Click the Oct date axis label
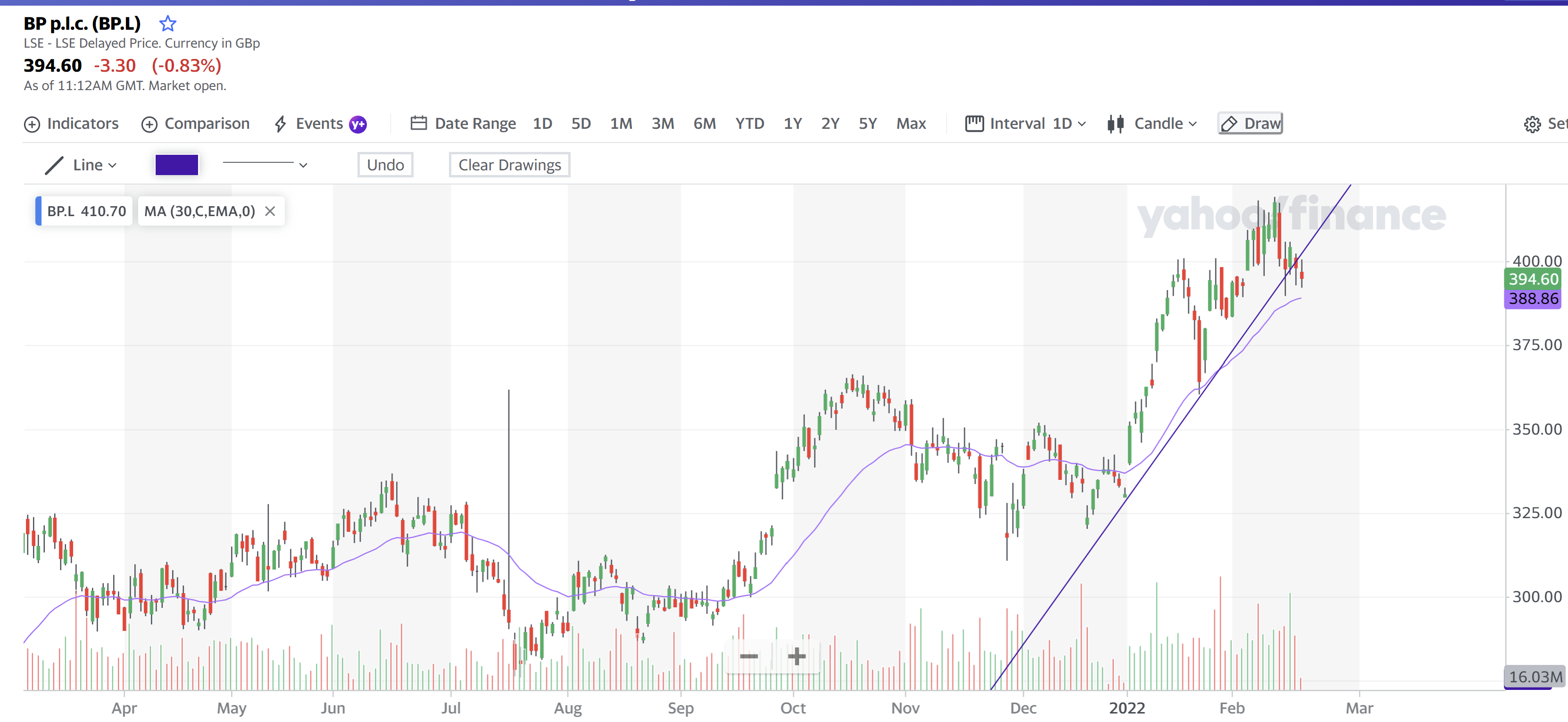Image resolution: width=1568 pixels, height=722 pixels. 793,708
